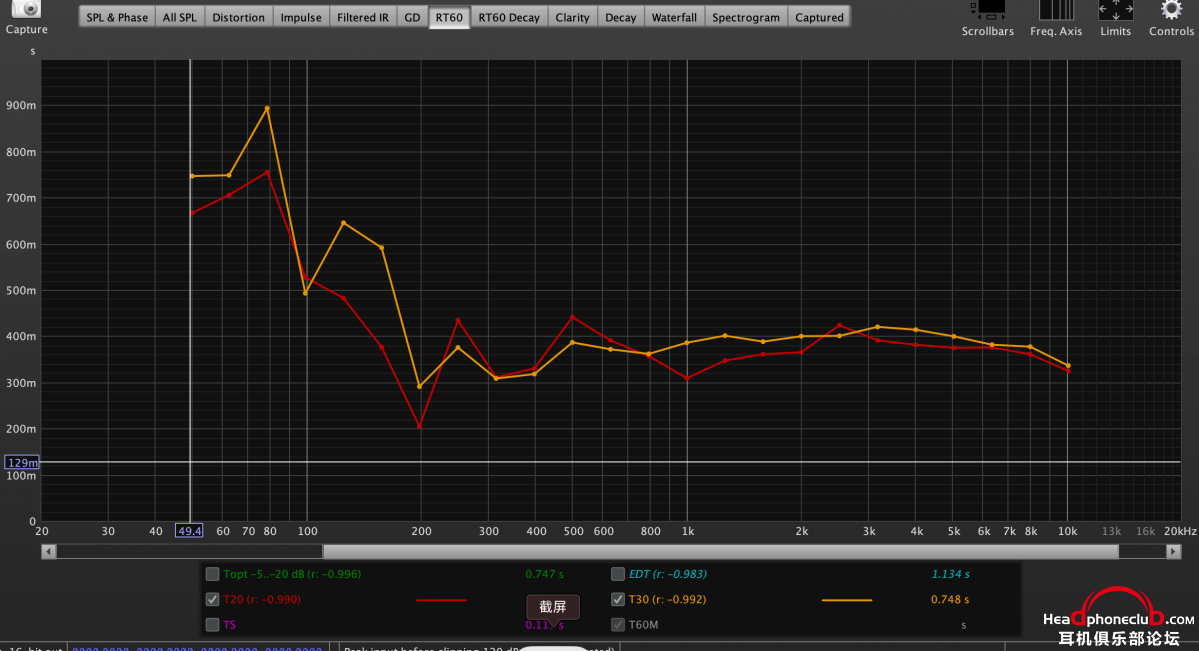
Task: Open the Controls gear icon
Action: [x=1171, y=10]
